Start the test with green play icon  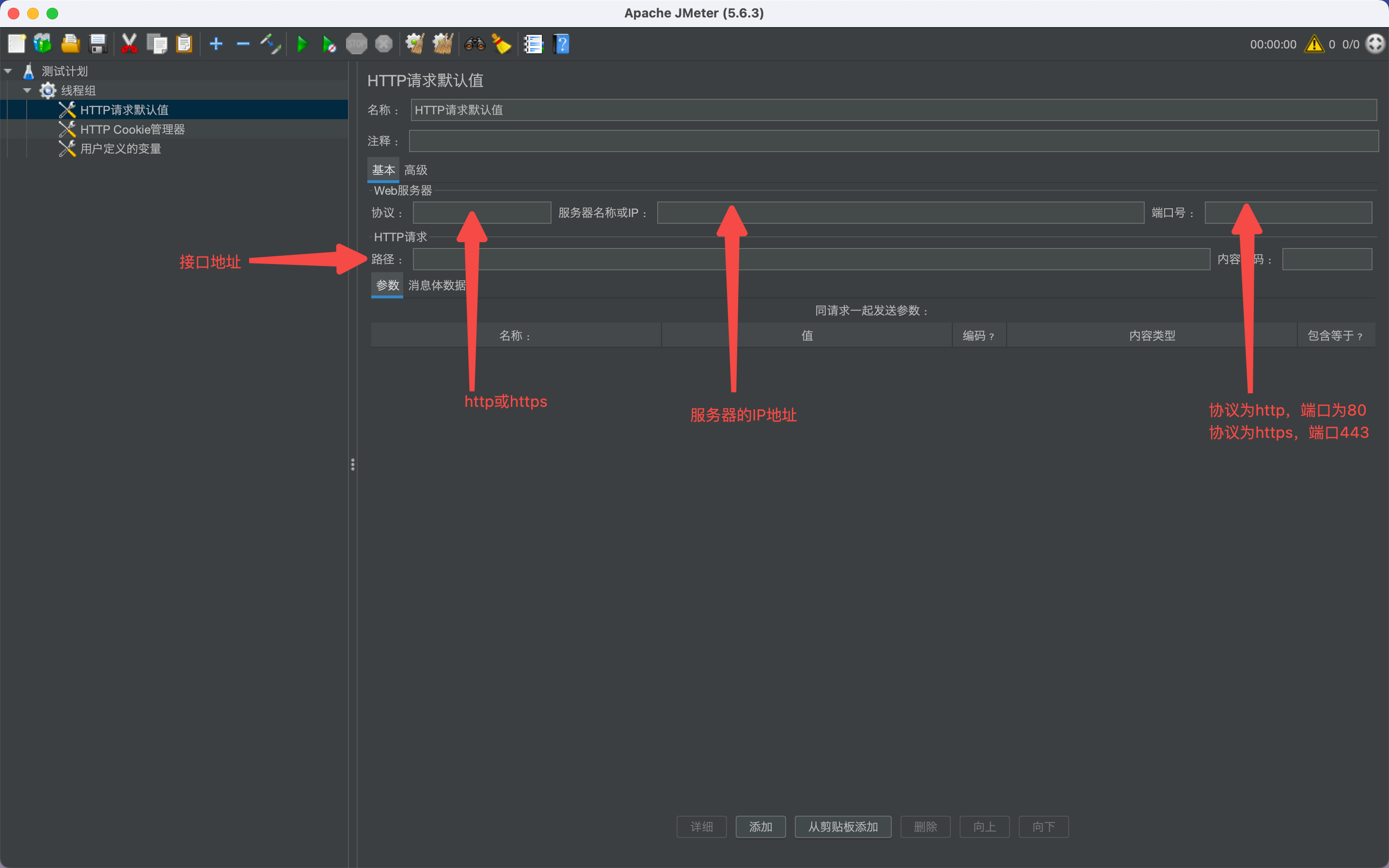[x=301, y=44]
